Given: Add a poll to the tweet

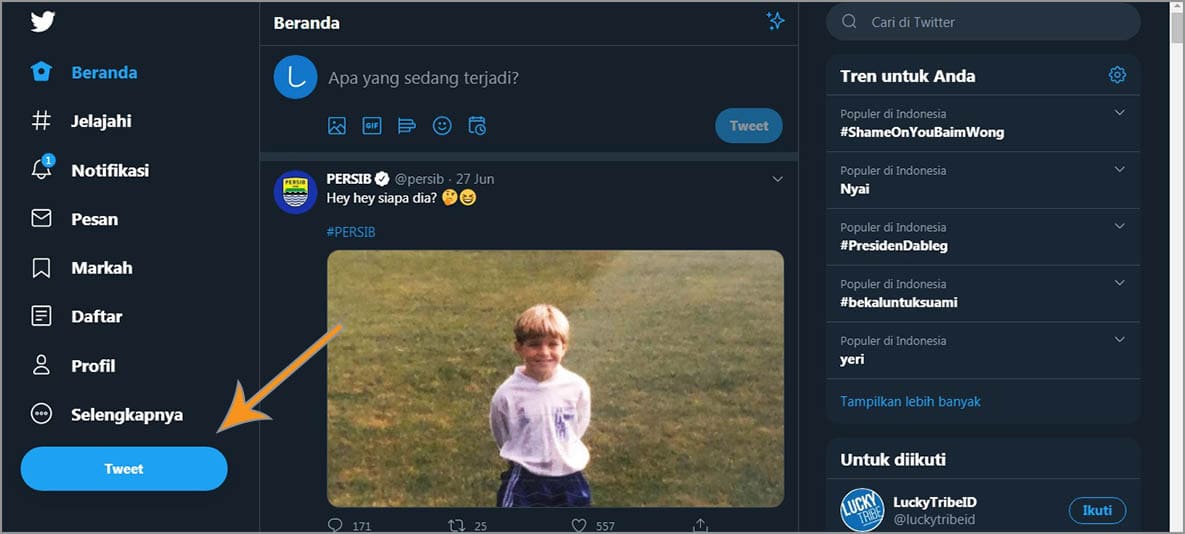Looking at the screenshot, I should (x=407, y=126).
